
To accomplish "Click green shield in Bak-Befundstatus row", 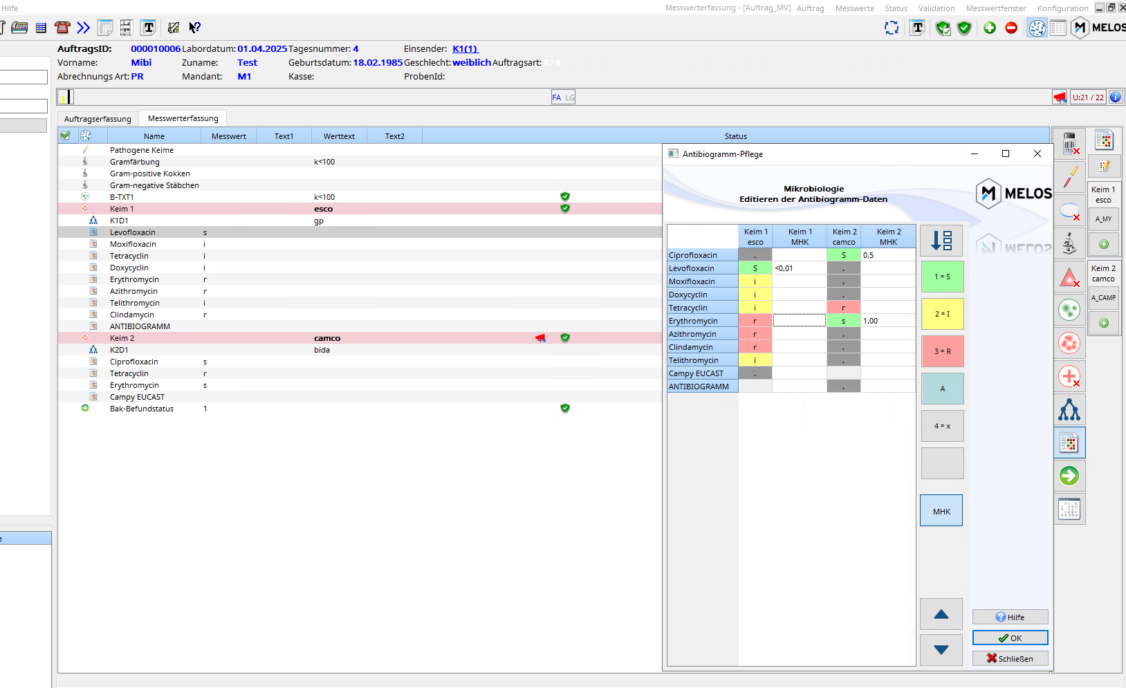I will point(565,408).
